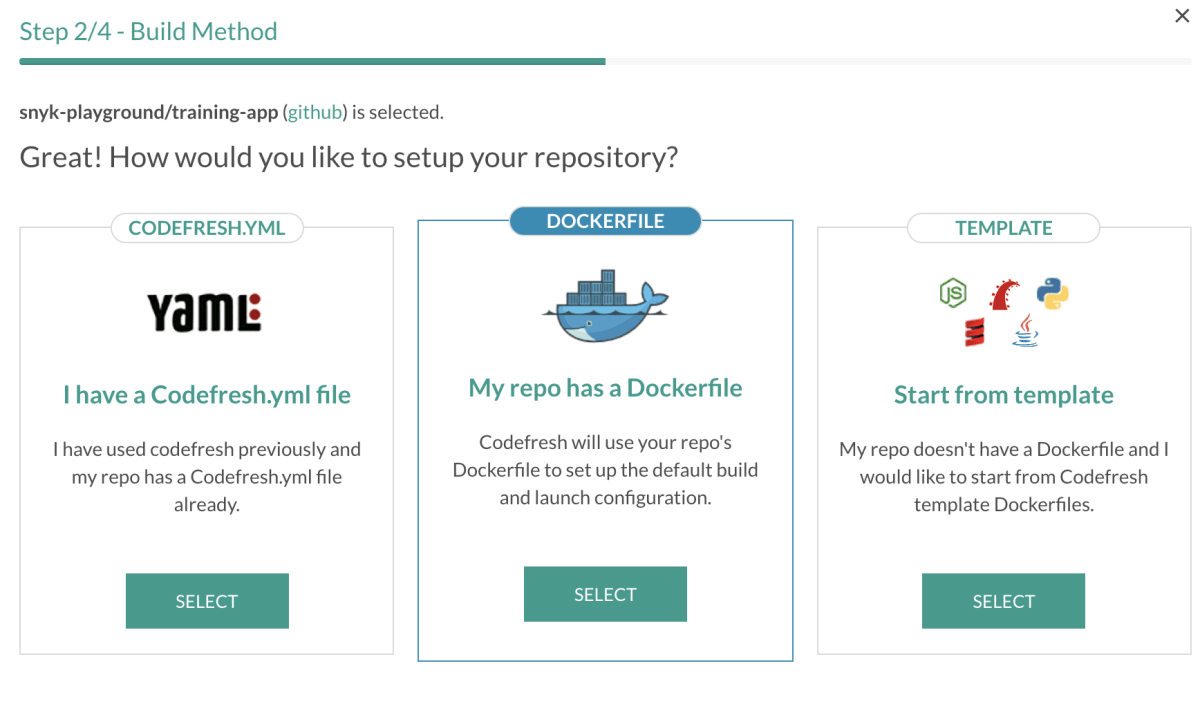Click the Ruby on Rails icon
This screenshot has width=1200, height=706.
tap(1004, 294)
